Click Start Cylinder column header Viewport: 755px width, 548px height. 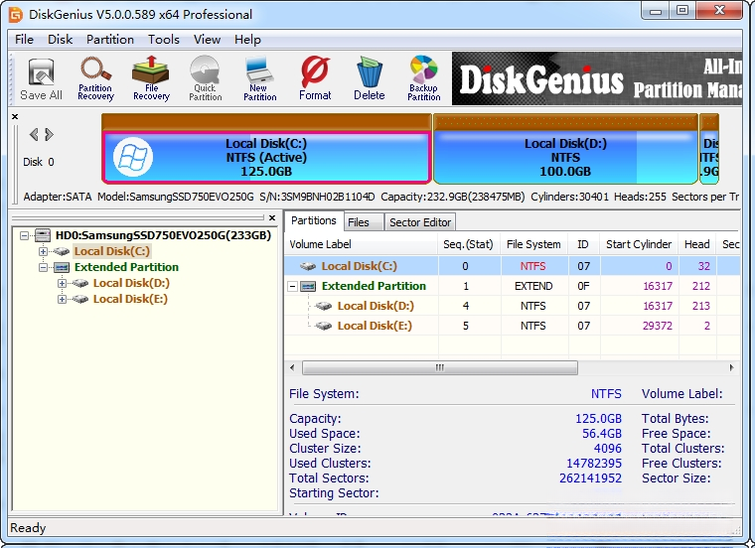639,244
